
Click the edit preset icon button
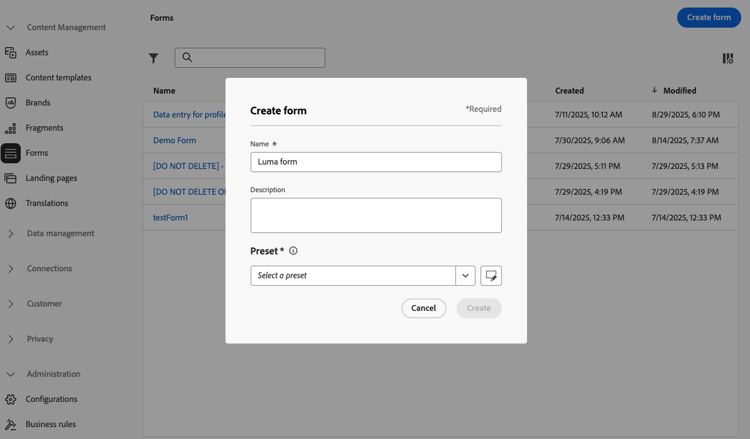[490, 275]
